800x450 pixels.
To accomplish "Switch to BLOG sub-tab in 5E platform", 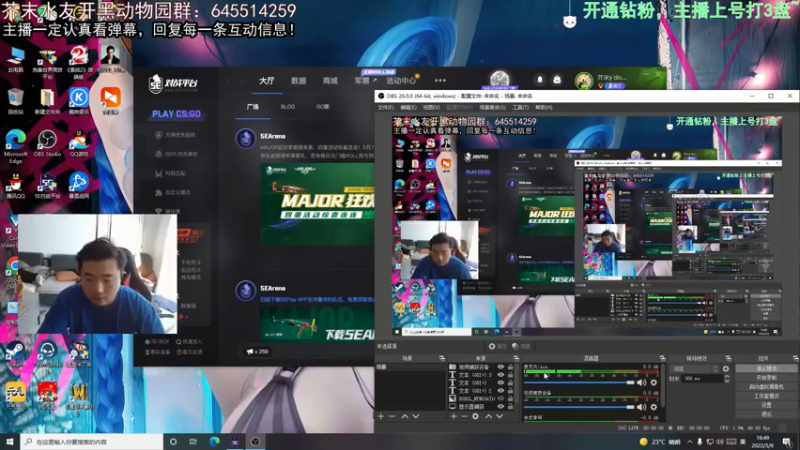I will click(288, 107).
